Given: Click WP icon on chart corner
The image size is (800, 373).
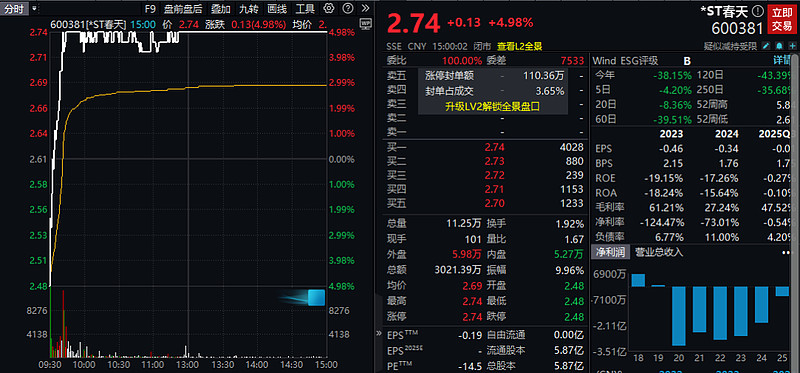Looking at the screenshot, I should point(365,23).
